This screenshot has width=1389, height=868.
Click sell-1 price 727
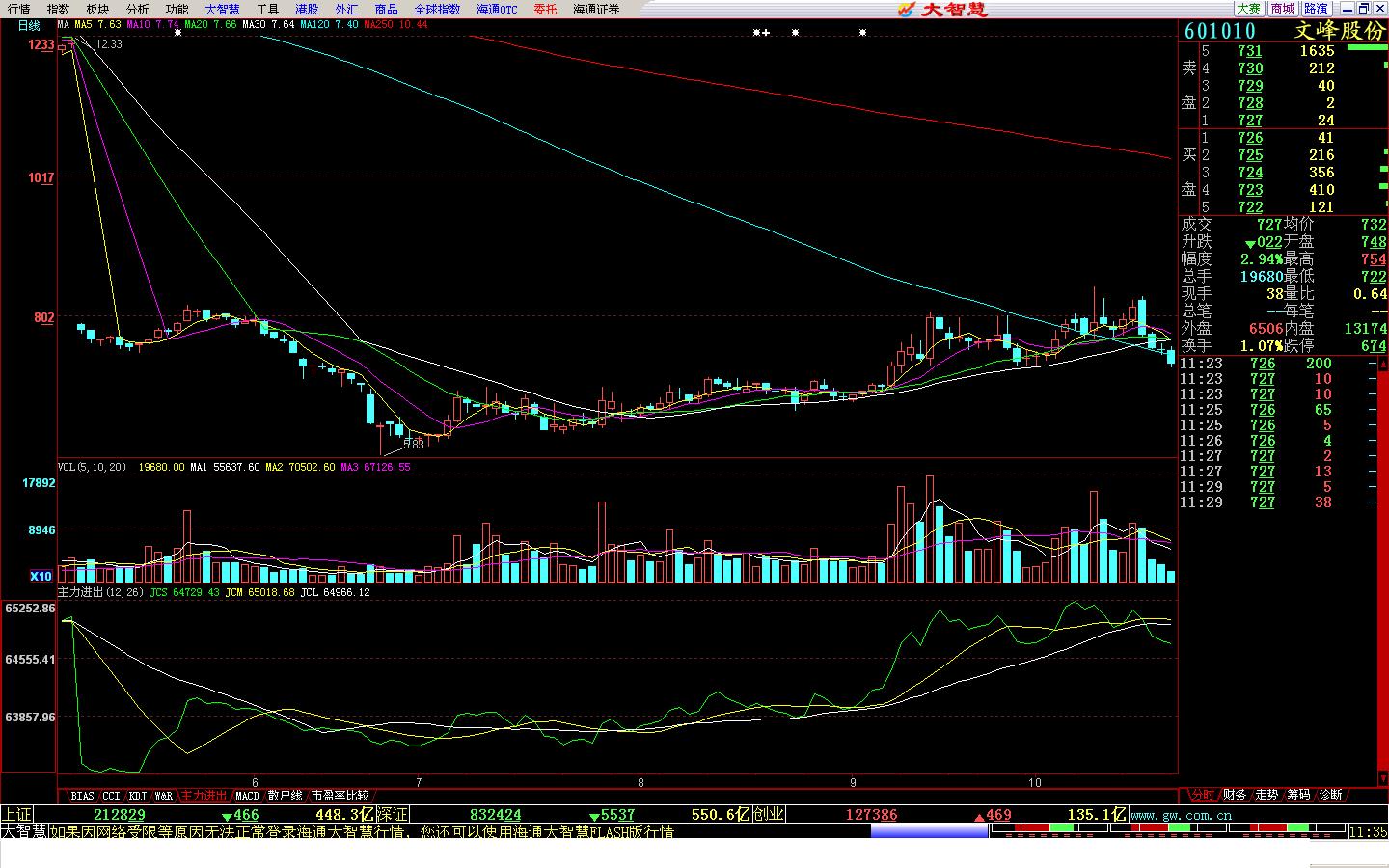(x=1249, y=121)
